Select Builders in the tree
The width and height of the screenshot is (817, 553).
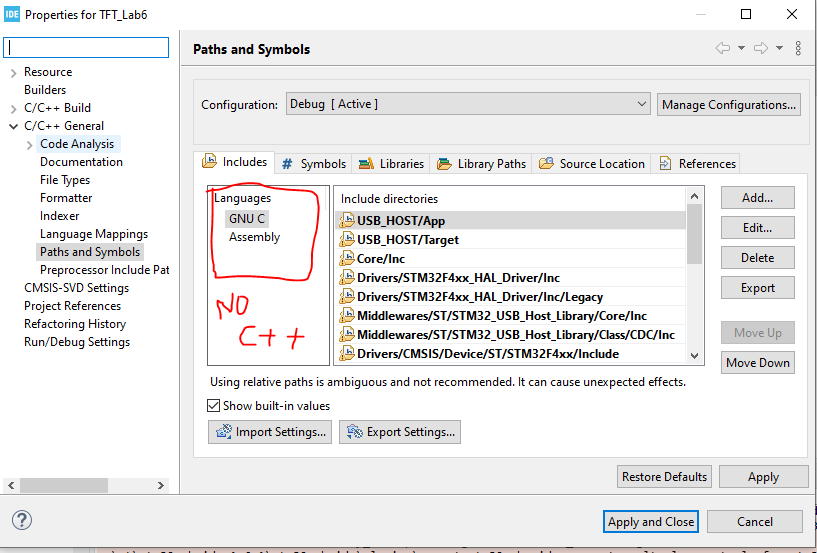[45, 90]
